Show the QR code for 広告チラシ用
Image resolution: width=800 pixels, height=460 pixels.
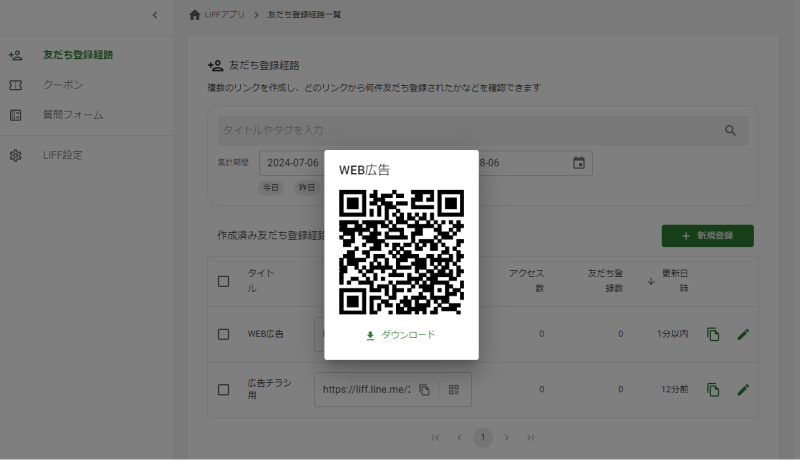tap(454, 390)
